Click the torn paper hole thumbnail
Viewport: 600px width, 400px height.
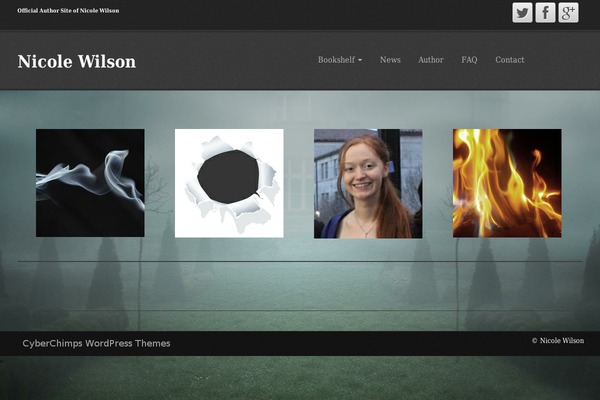pyautogui.click(x=229, y=183)
